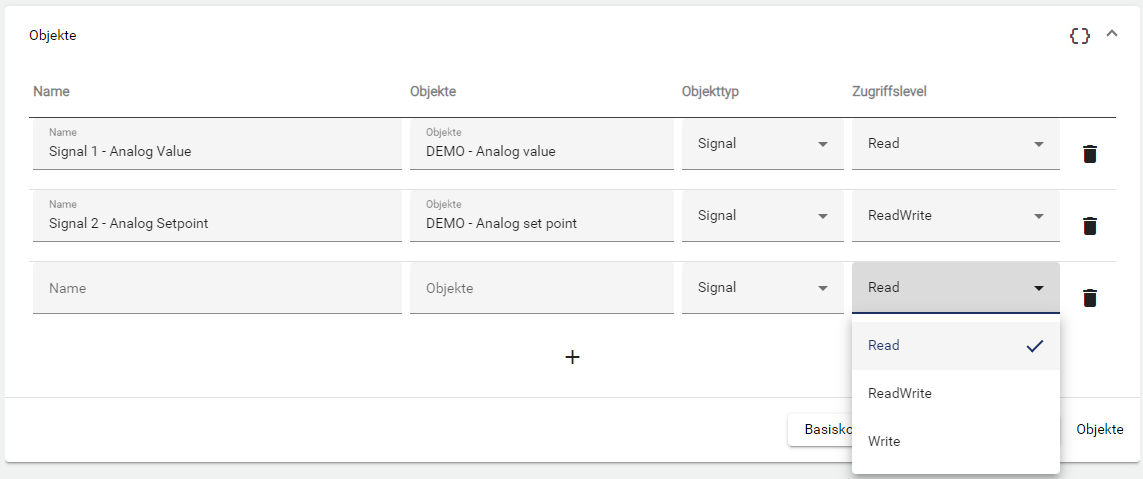This screenshot has height=479, width=1143.
Task: Edit the DEMO - Analog set point field
Action: pos(541,224)
